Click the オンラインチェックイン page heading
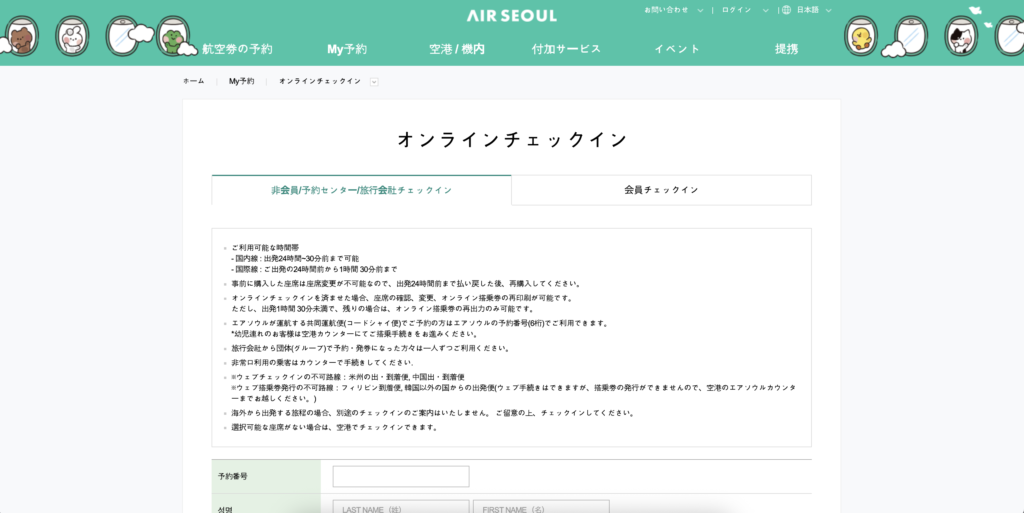This screenshot has width=1024, height=513. point(512,140)
